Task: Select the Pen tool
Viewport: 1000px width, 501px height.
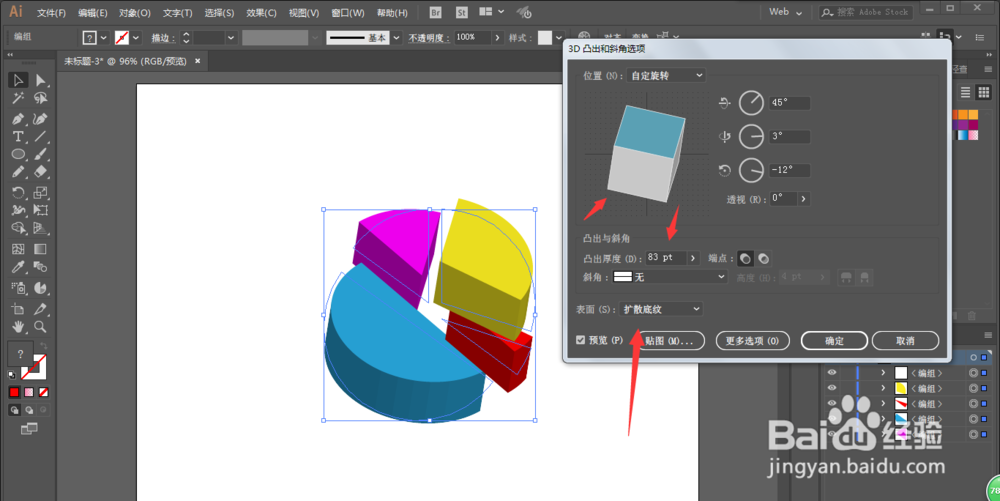Action: click(18, 119)
